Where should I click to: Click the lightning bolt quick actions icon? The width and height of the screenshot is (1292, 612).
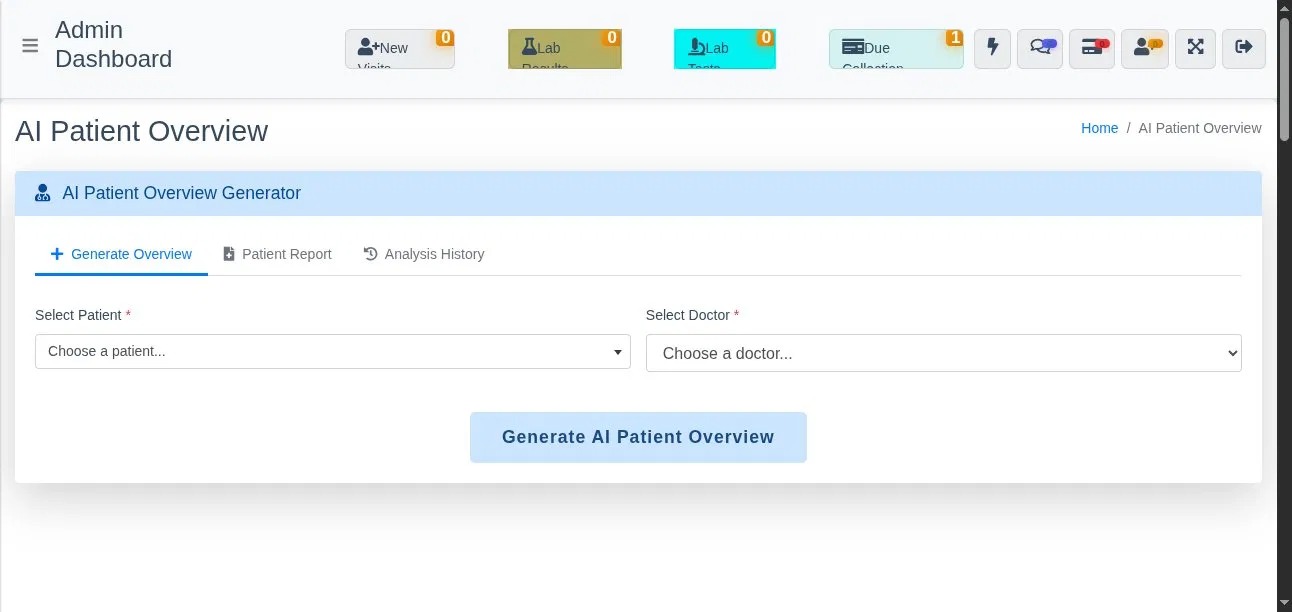point(993,48)
